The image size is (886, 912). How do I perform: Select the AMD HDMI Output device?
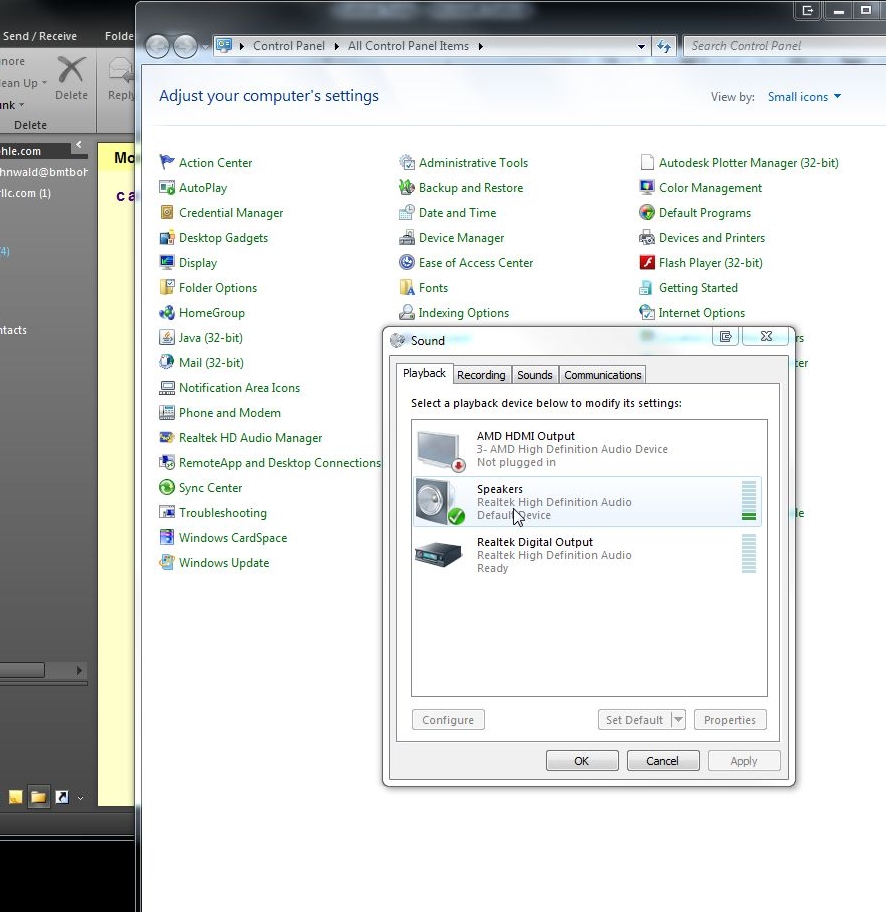click(587, 449)
